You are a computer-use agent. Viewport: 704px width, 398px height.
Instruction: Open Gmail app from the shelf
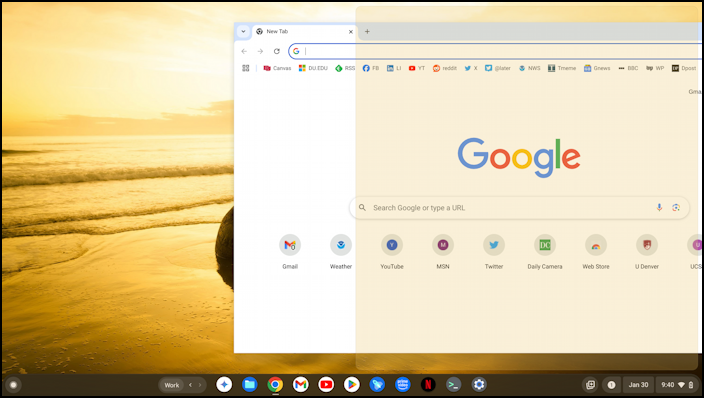point(300,385)
